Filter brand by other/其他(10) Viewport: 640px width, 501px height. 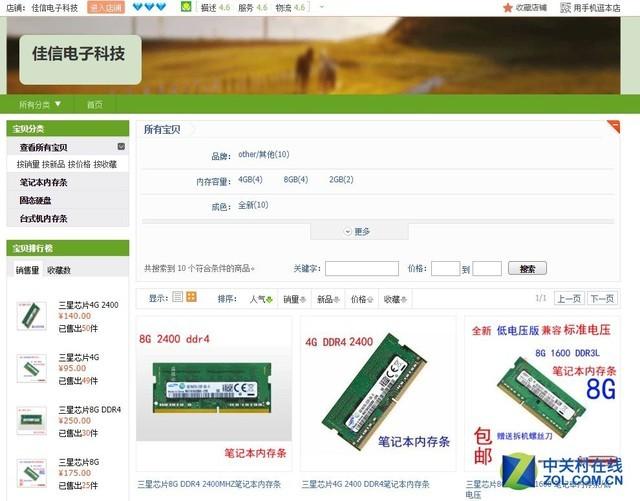(264, 154)
